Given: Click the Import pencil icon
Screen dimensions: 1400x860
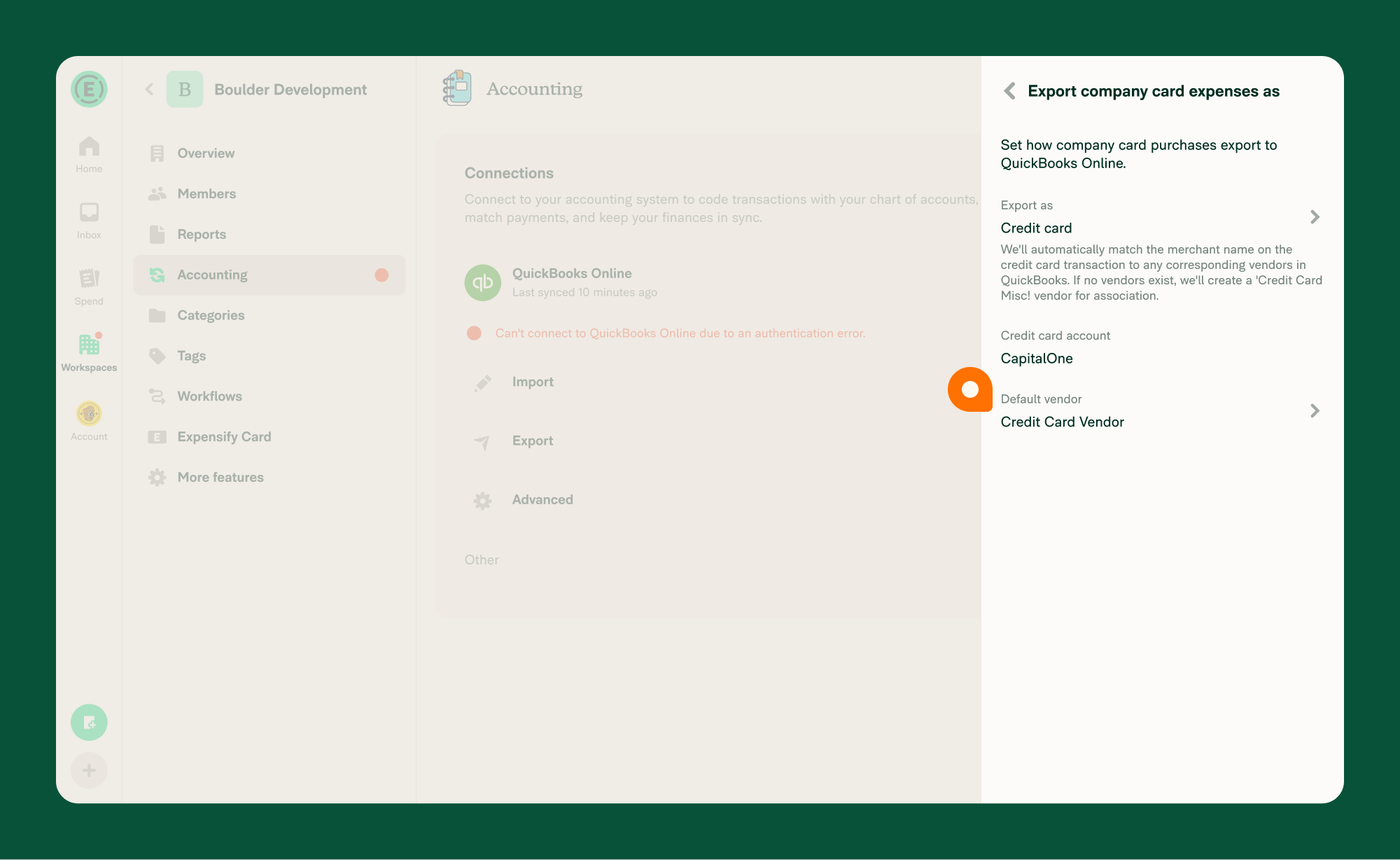Looking at the screenshot, I should click(482, 382).
